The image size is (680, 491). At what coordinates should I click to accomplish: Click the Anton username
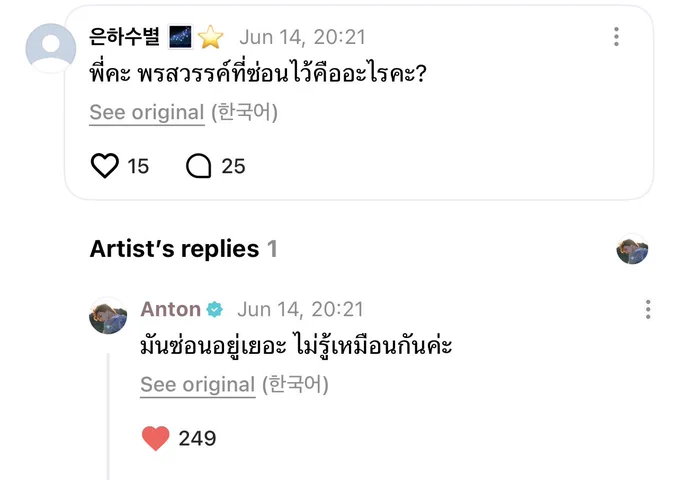[170, 309]
